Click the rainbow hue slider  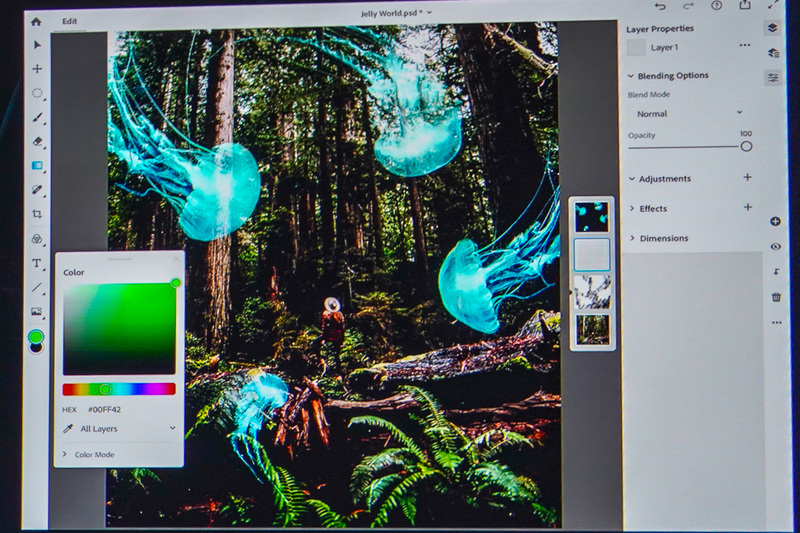click(119, 389)
